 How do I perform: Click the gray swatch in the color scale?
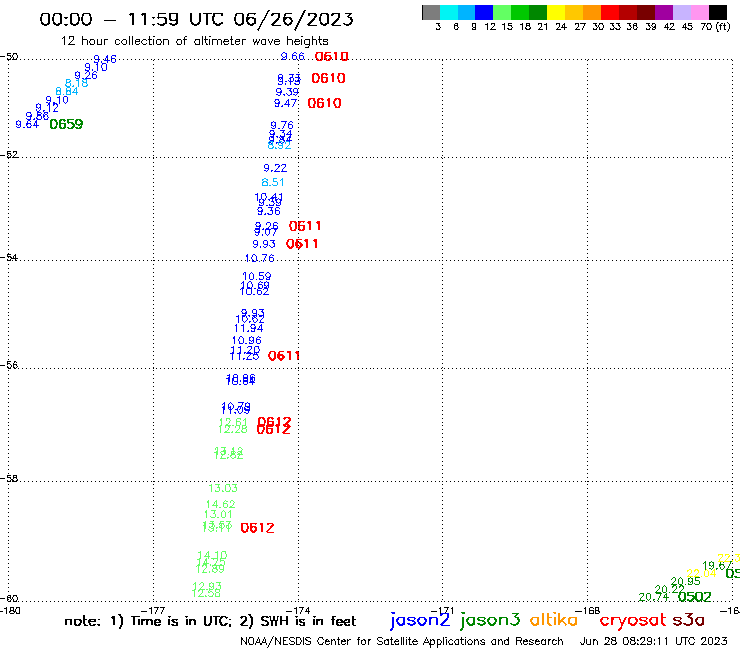pos(431,12)
